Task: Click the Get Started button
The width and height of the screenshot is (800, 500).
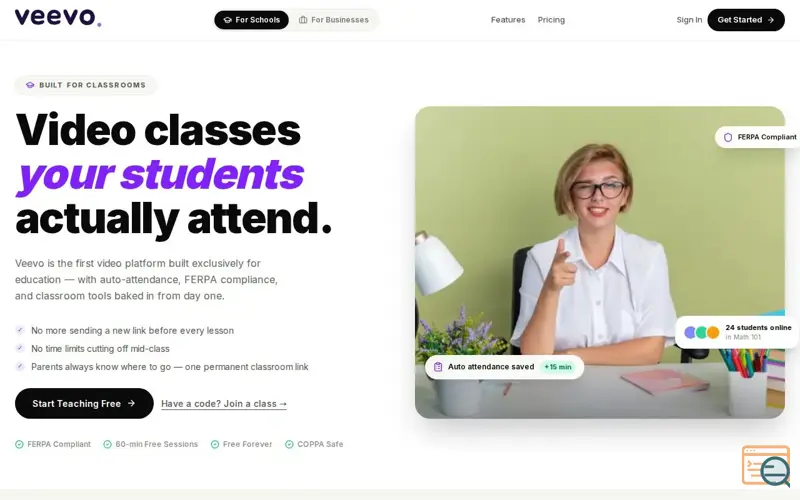Action: 746,20
